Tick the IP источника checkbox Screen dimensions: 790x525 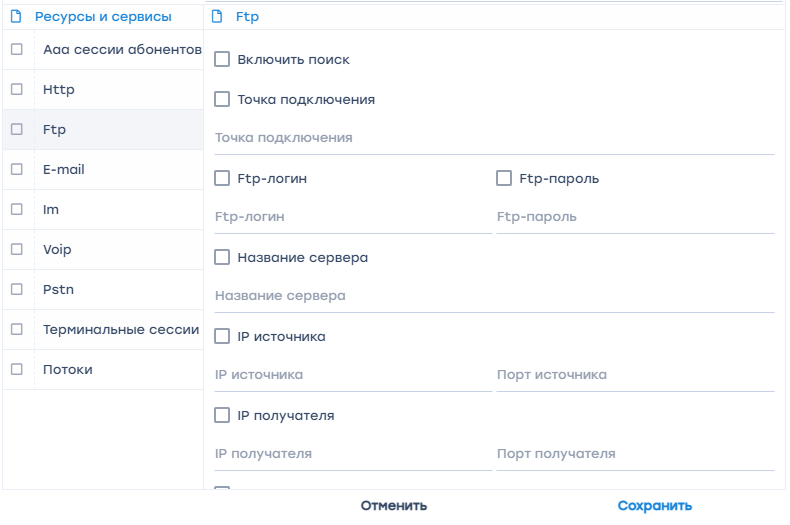pos(222,337)
